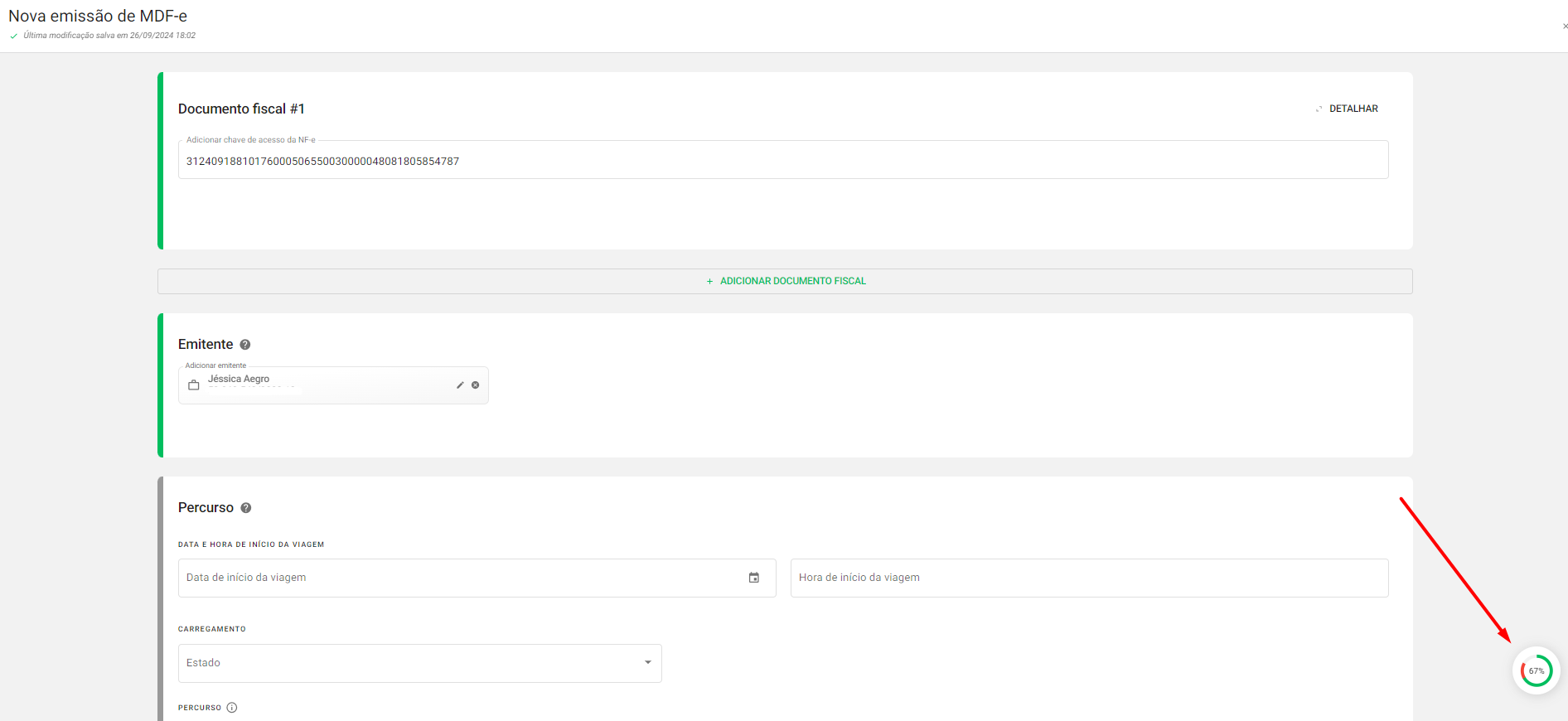Open the calendar date picker icon

coord(754,578)
